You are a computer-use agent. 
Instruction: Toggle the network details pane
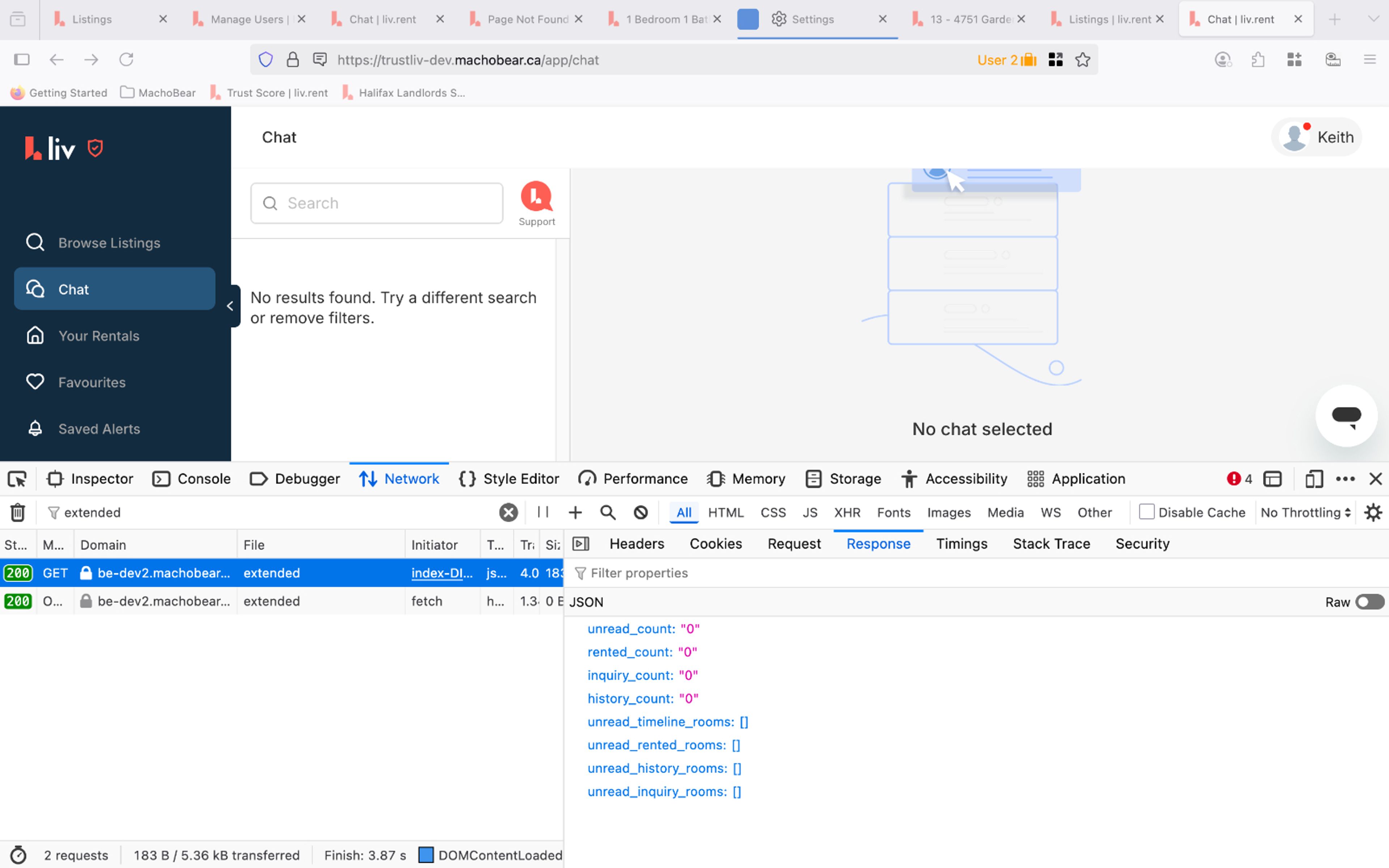point(581,544)
